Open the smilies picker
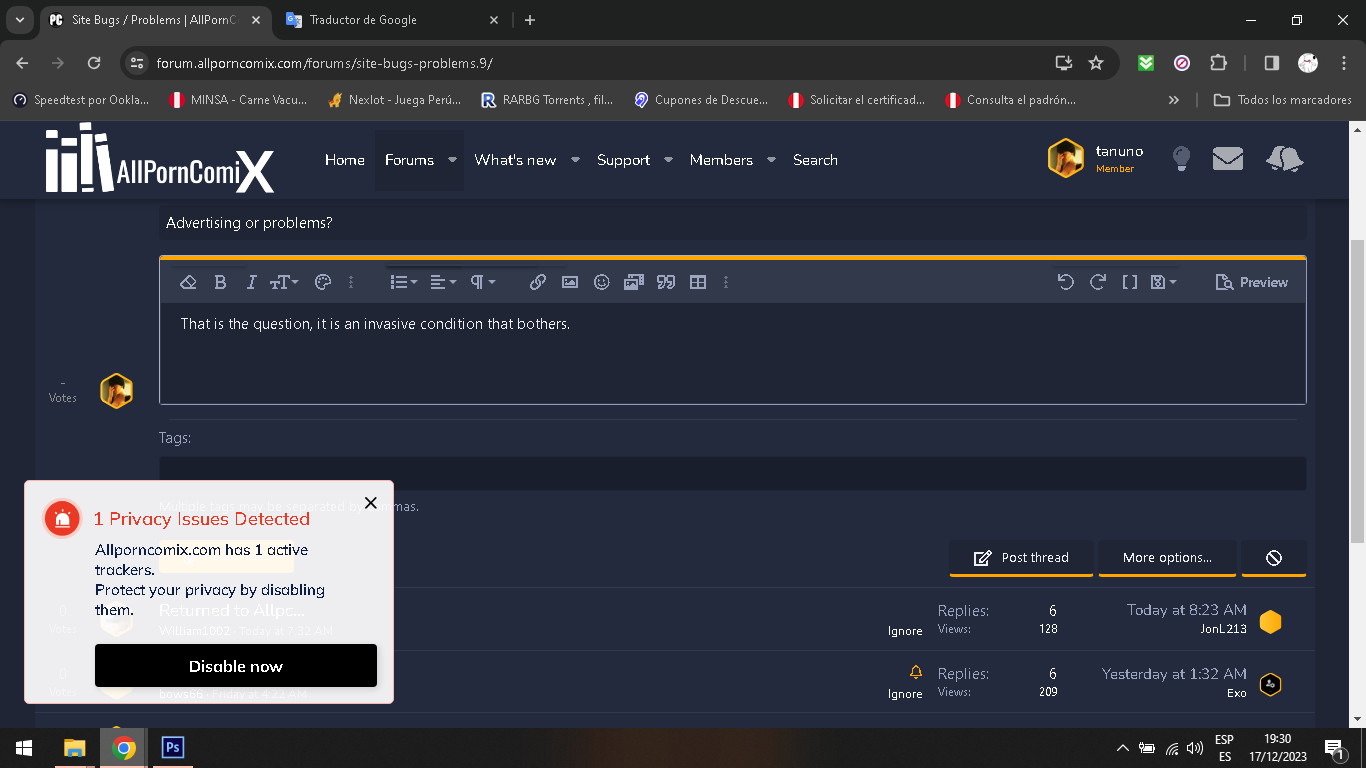1366x768 pixels. 602,283
